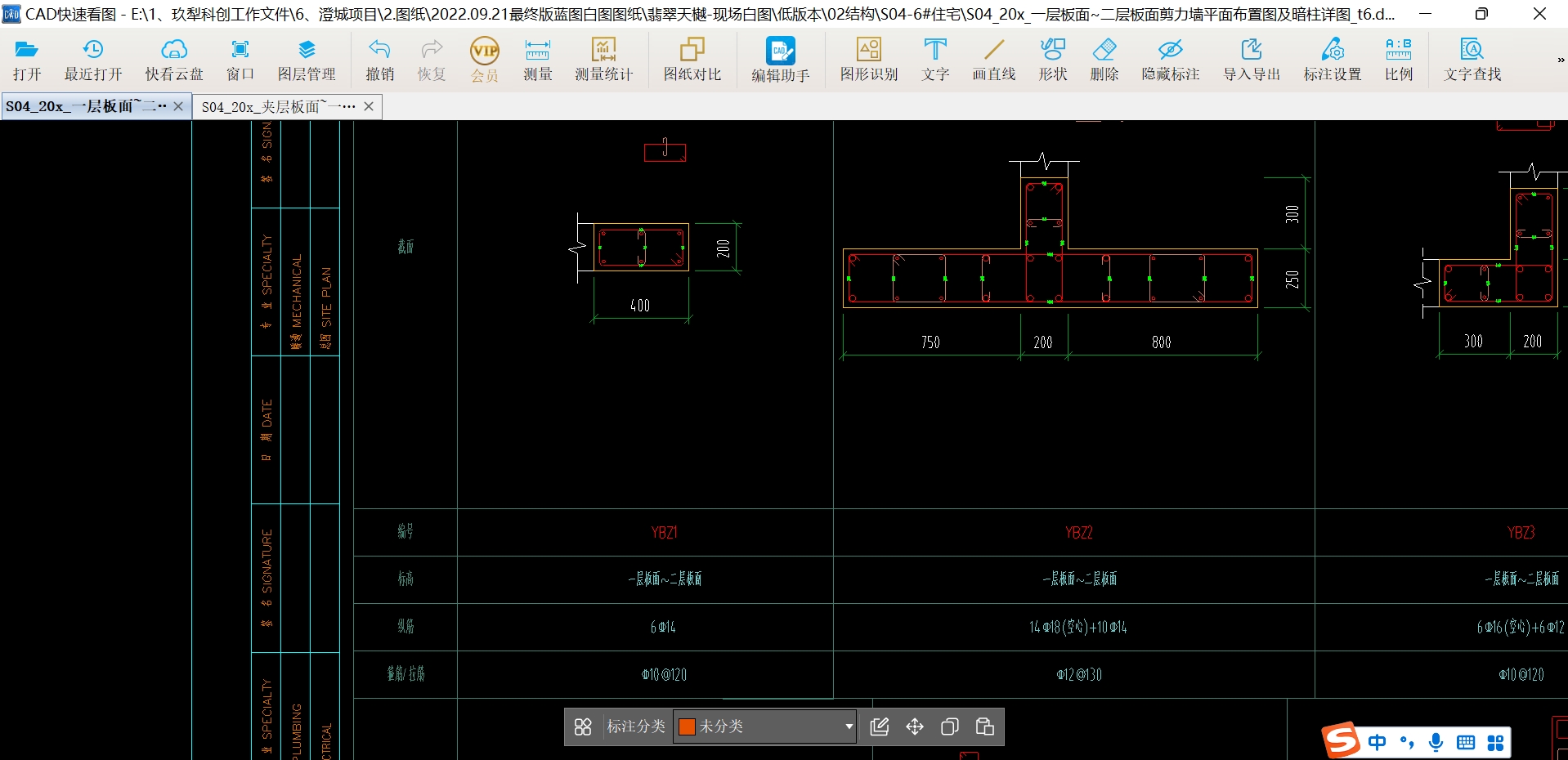Redo with the 恢复 button

pyautogui.click(x=432, y=60)
